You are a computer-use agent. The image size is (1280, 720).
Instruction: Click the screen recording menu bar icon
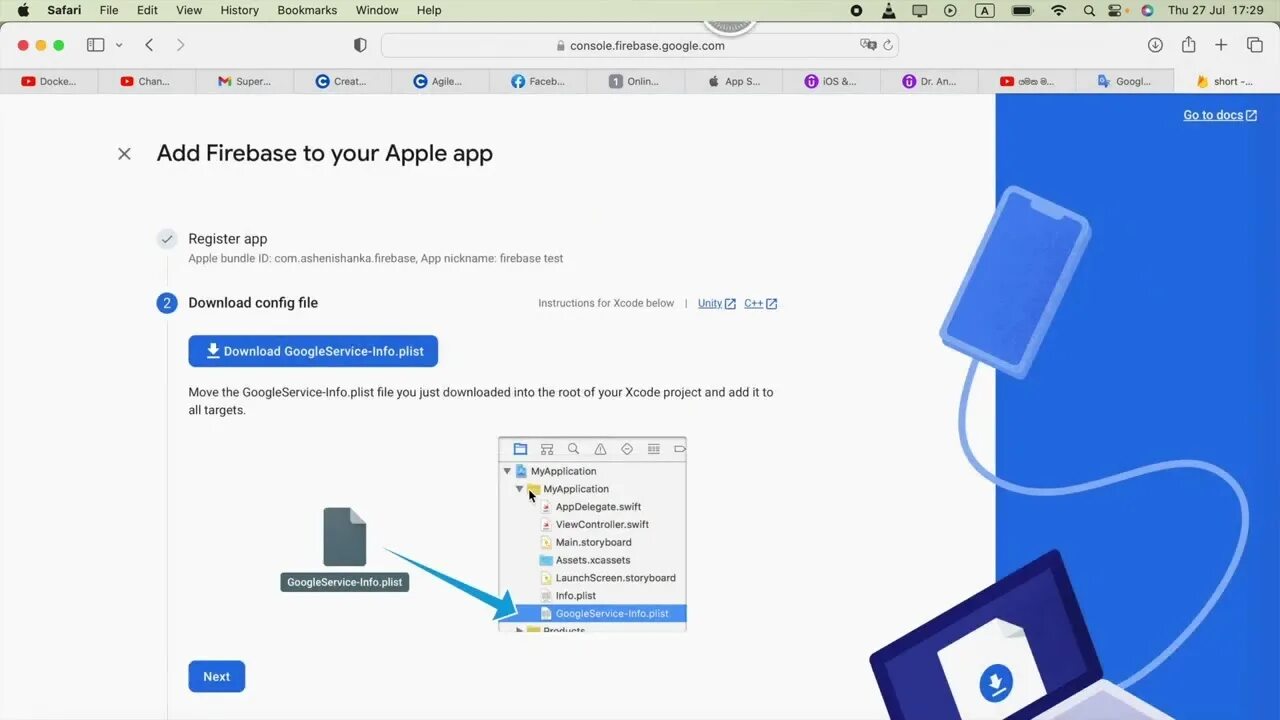pos(856,10)
